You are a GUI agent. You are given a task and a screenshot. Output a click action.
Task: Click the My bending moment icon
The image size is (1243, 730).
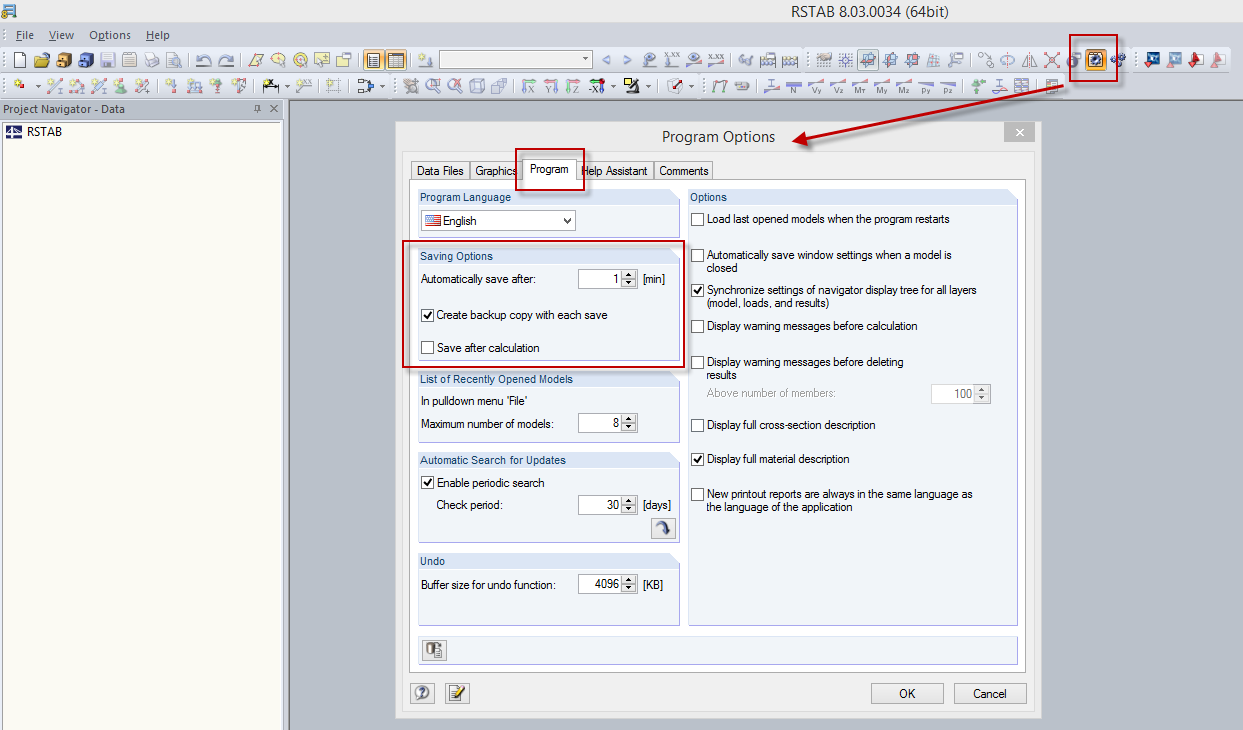881,86
